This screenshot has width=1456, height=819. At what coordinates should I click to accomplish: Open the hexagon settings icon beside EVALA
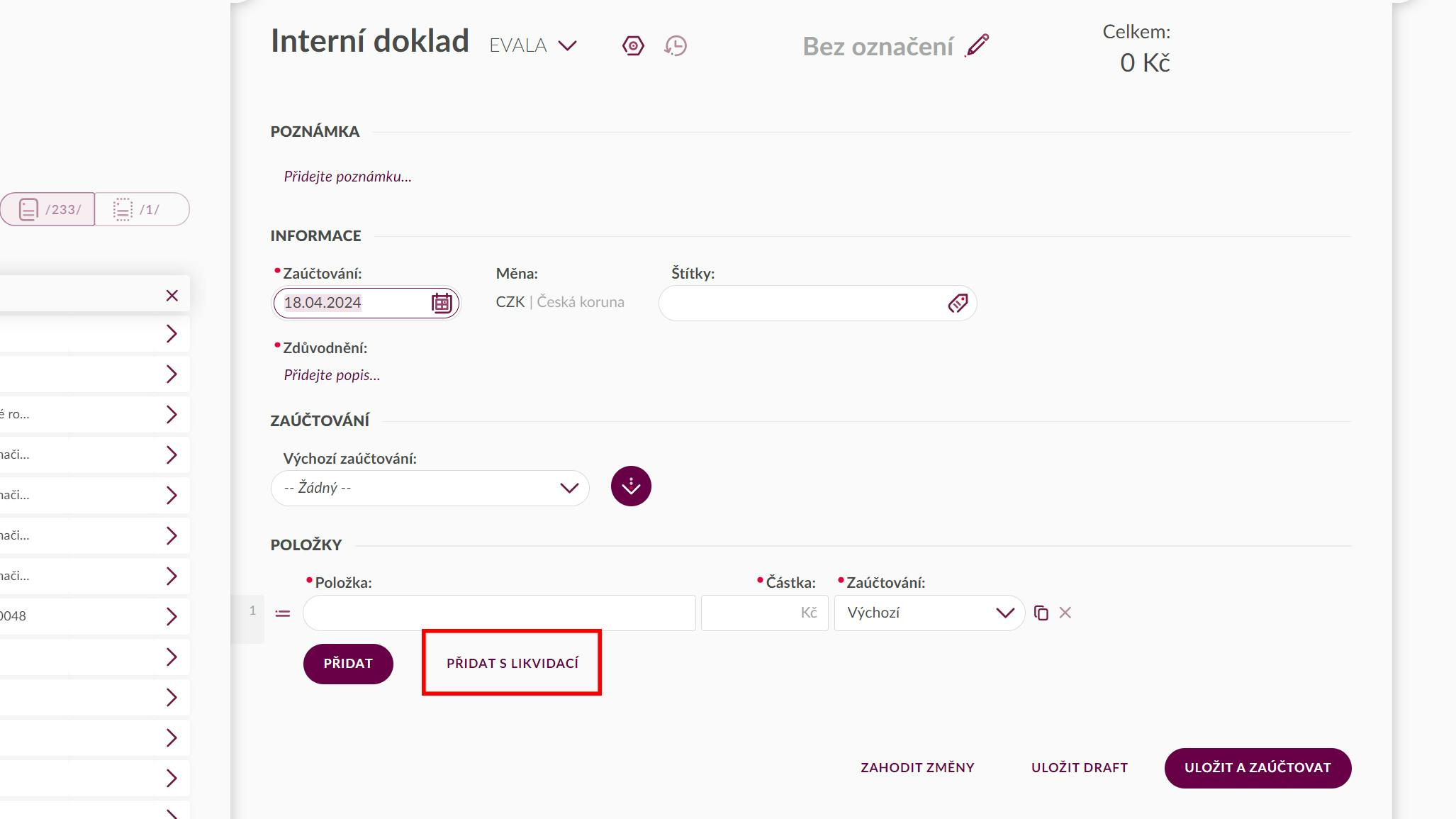633,46
